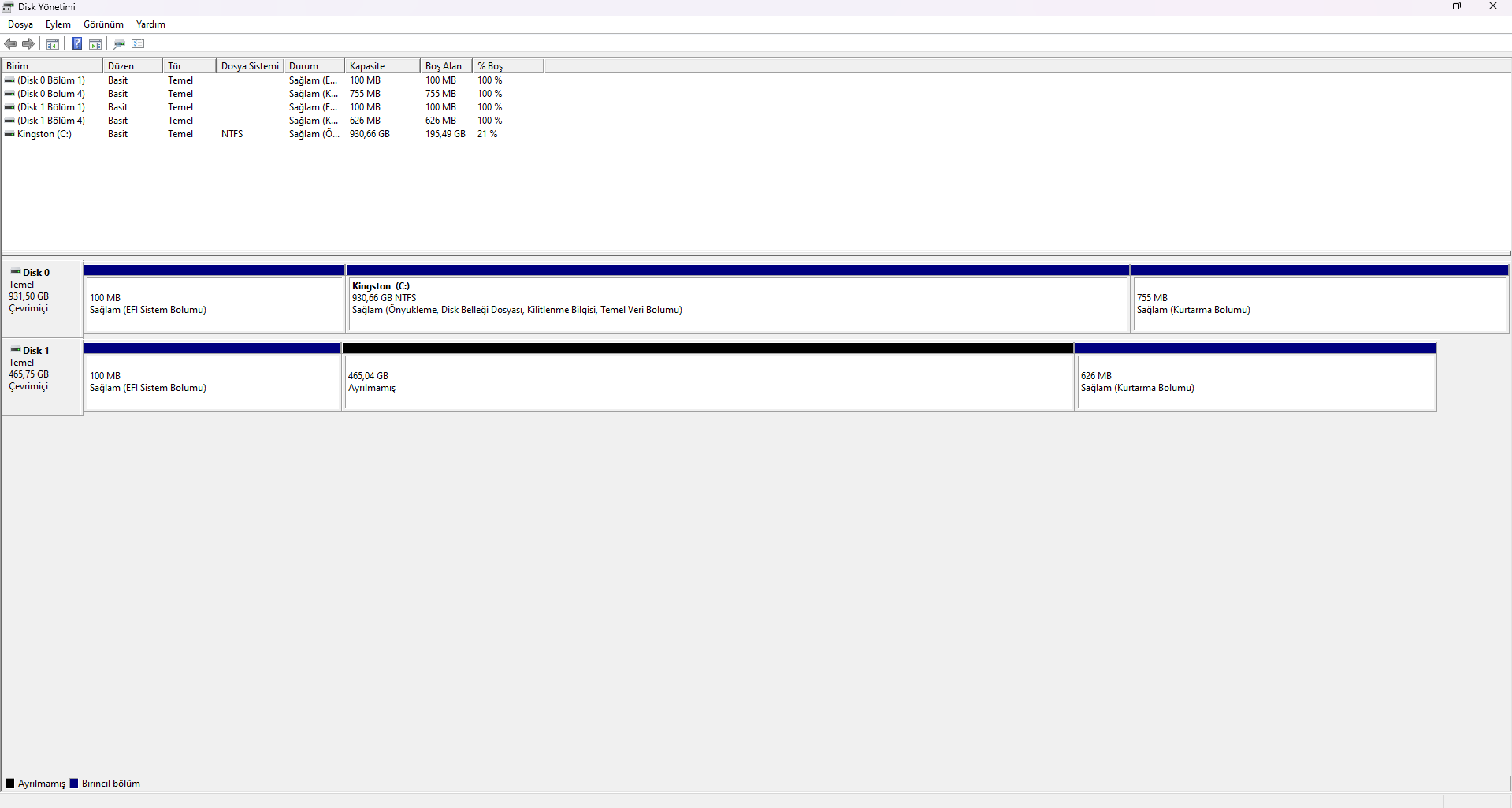This screenshot has width=1512, height=808.
Task: Click the disk-with-magnifier toolbar icon
Action: tap(120, 44)
